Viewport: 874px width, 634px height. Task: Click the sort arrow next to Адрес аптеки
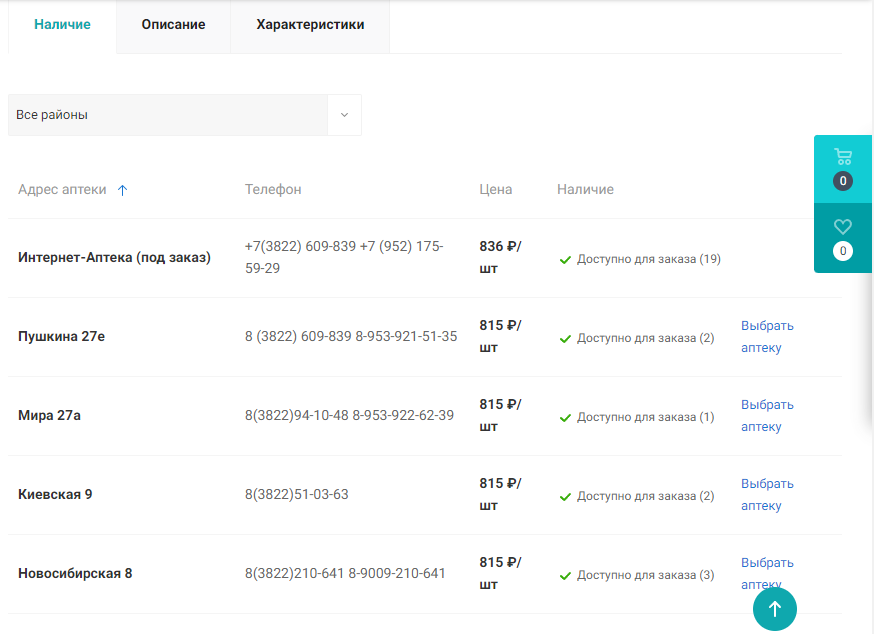coord(123,190)
